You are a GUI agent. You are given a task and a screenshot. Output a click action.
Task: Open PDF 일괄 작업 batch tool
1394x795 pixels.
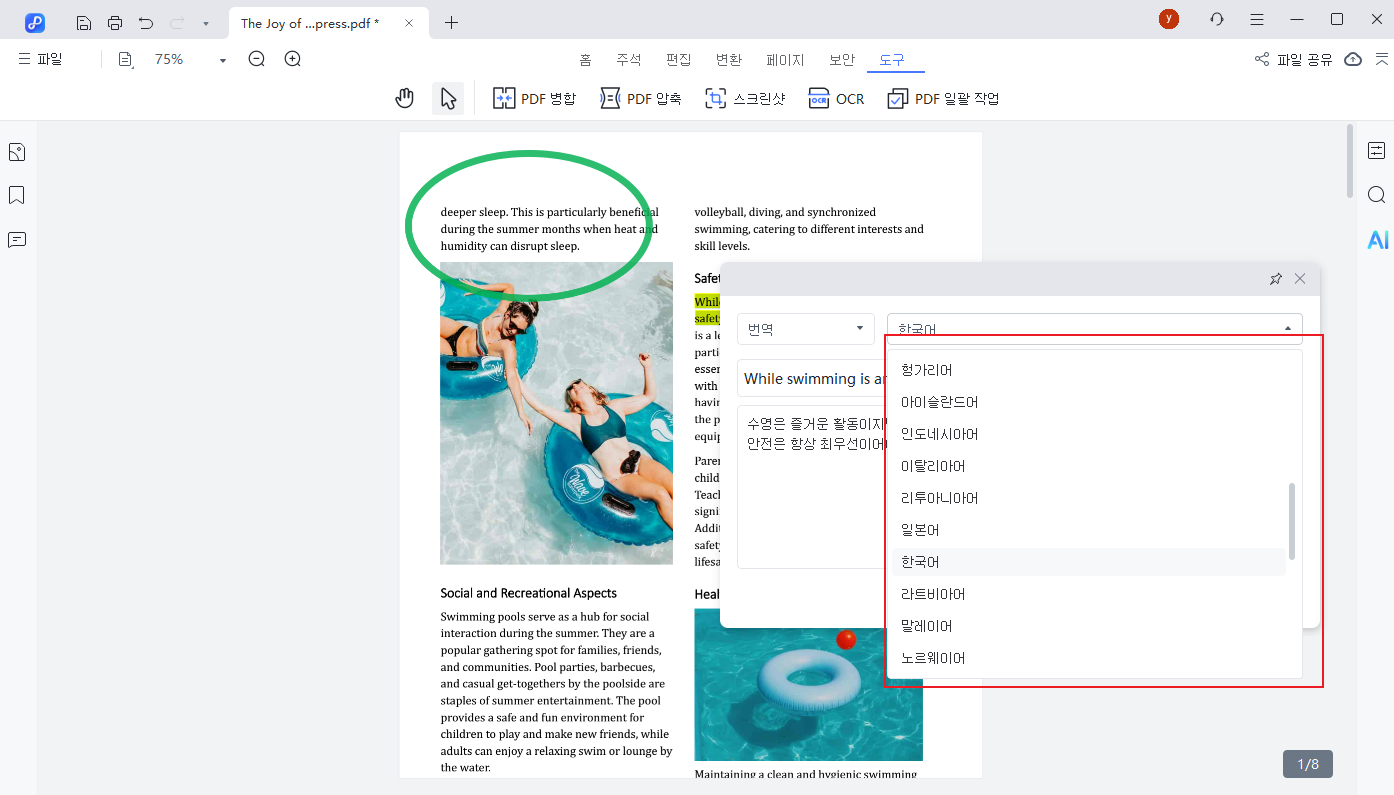click(x=944, y=98)
